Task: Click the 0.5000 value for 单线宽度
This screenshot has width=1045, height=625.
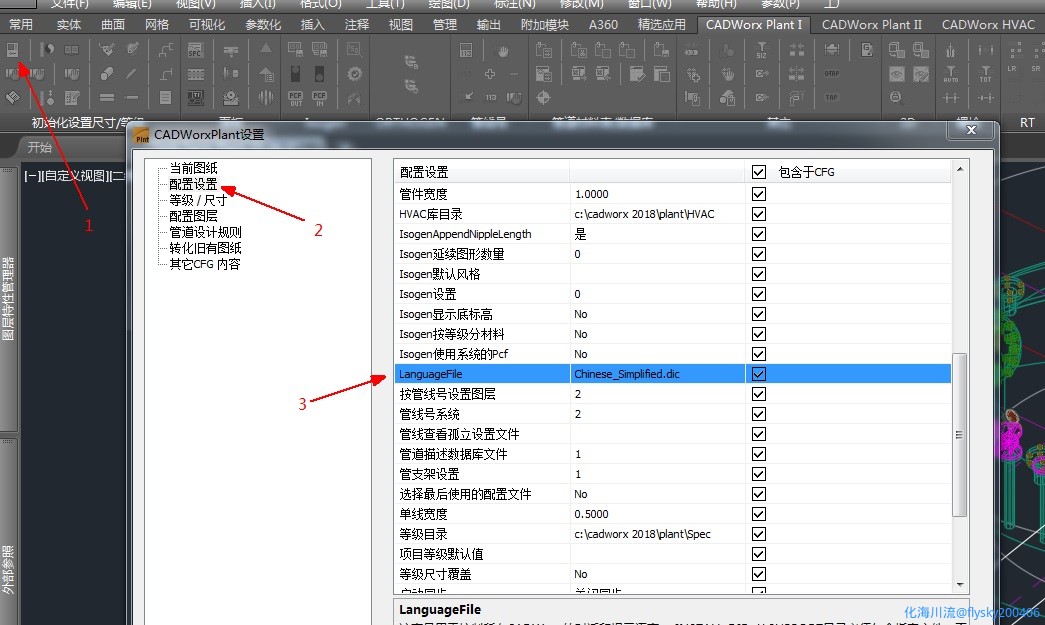Action: click(657, 514)
